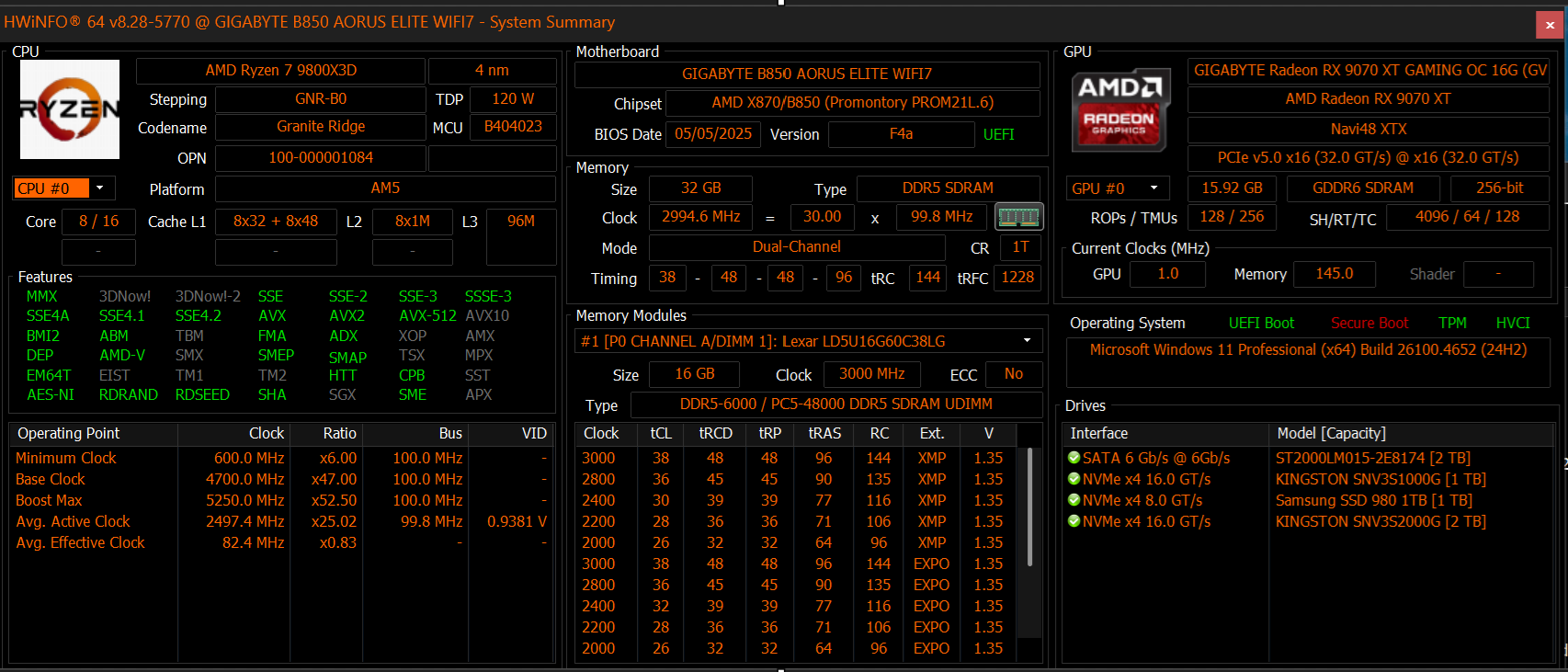Click the AM5 platform field
The width and height of the screenshot is (1568, 672).
(385, 188)
